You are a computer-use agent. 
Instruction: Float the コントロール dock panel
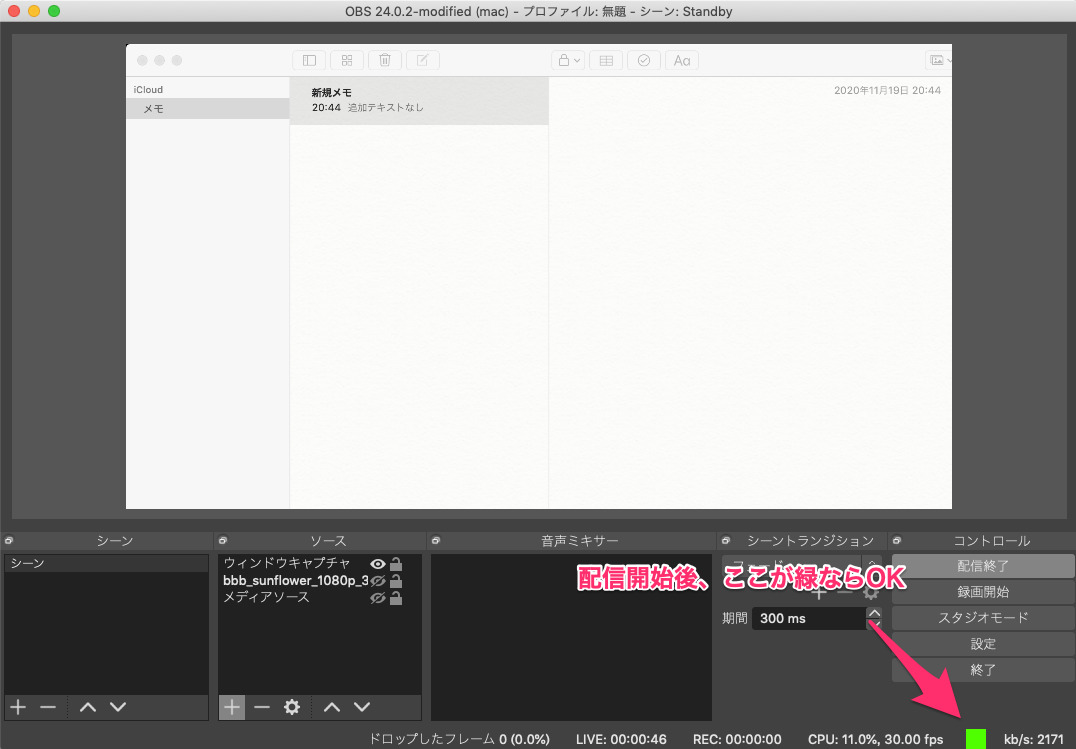click(897, 541)
